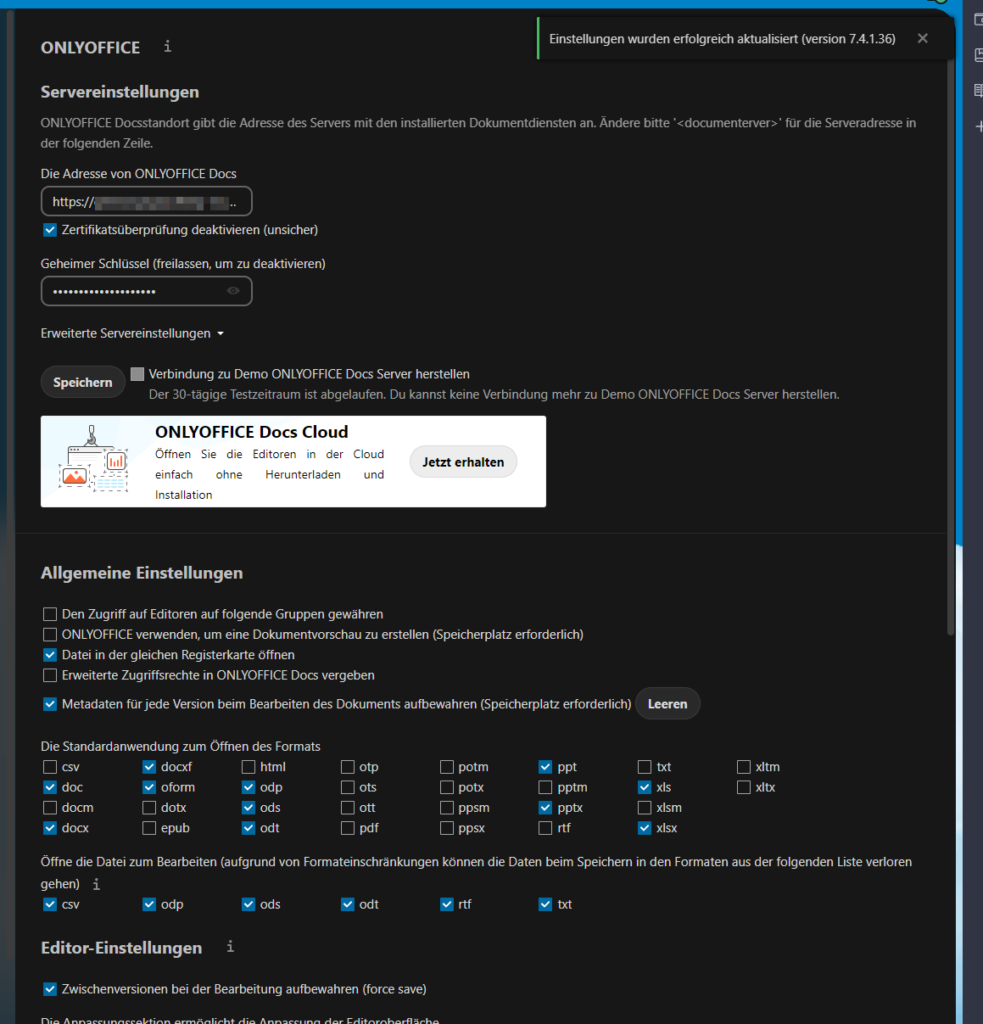This screenshot has height=1024, width=983.
Task: Enable access restriction to groups checkbox
Action: tap(50, 614)
